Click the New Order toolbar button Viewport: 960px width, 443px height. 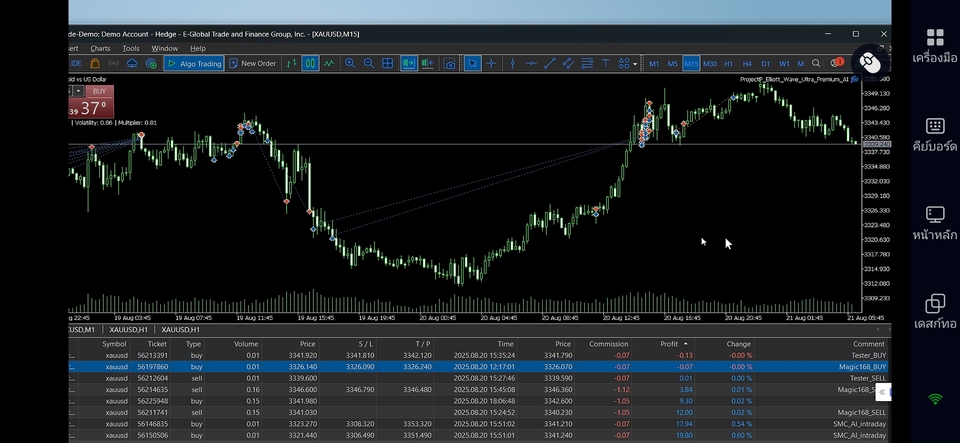(x=252, y=63)
